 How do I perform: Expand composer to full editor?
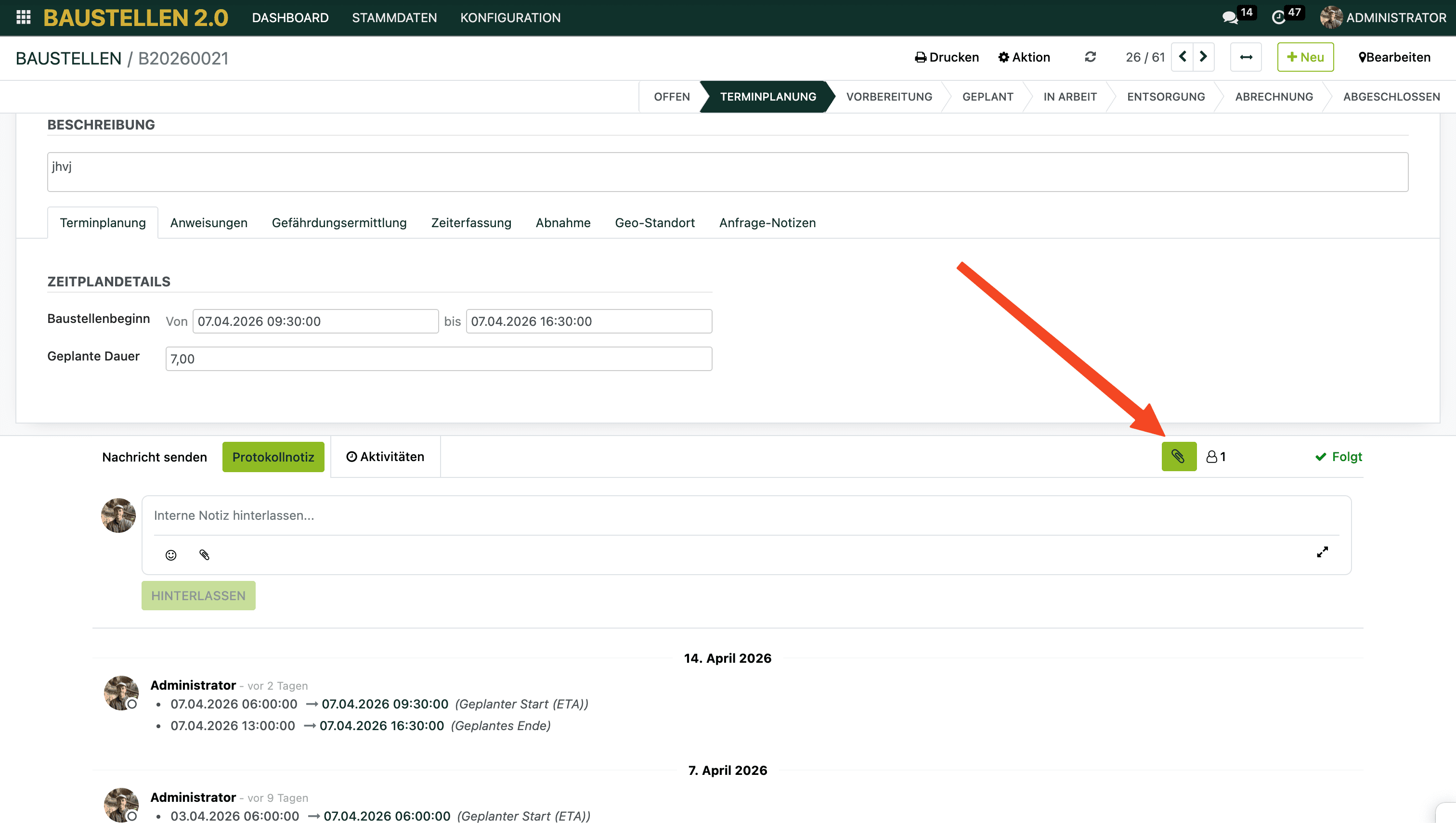[1322, 552]
